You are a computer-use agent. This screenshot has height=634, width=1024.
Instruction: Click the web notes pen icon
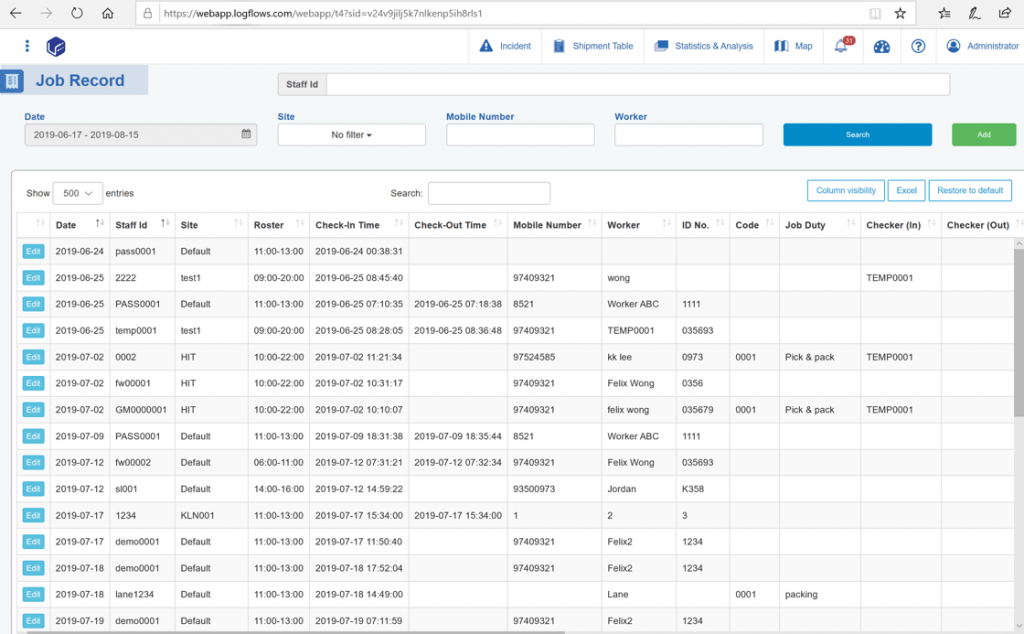(974, 13)
